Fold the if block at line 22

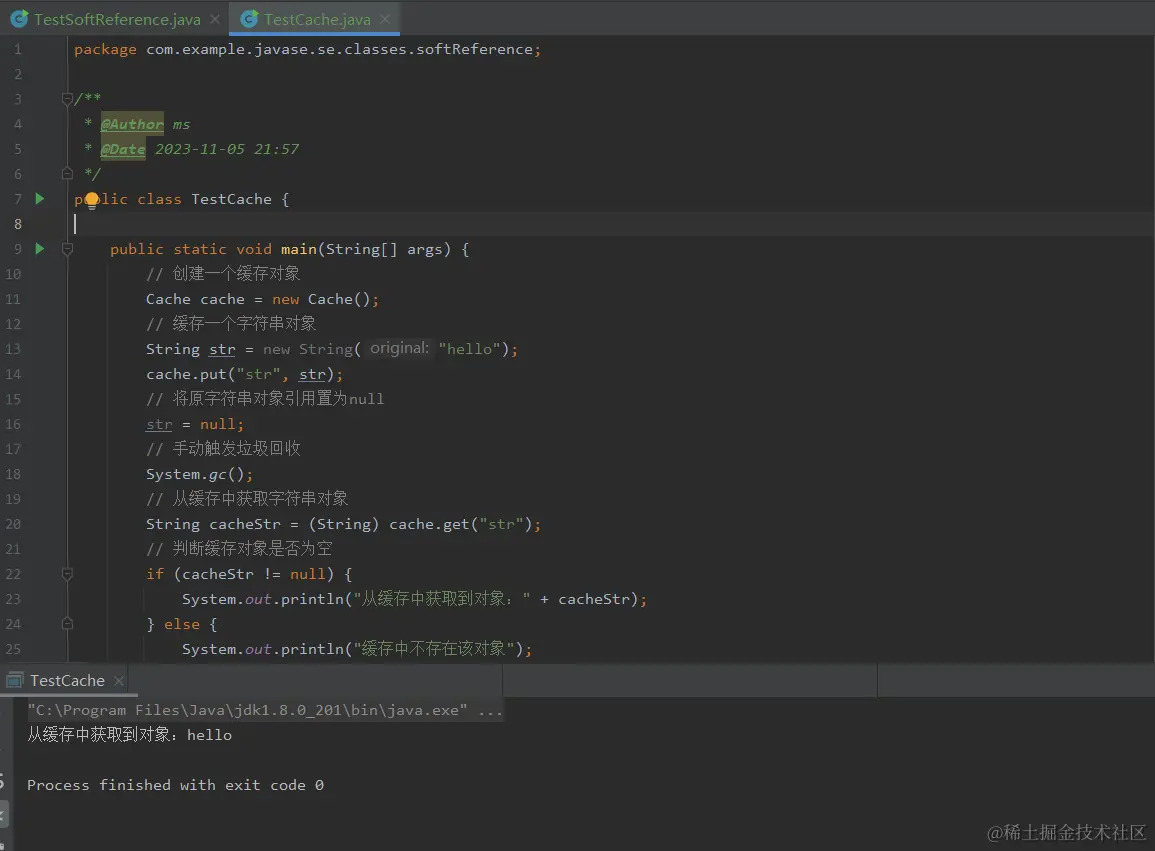point(67,574)
